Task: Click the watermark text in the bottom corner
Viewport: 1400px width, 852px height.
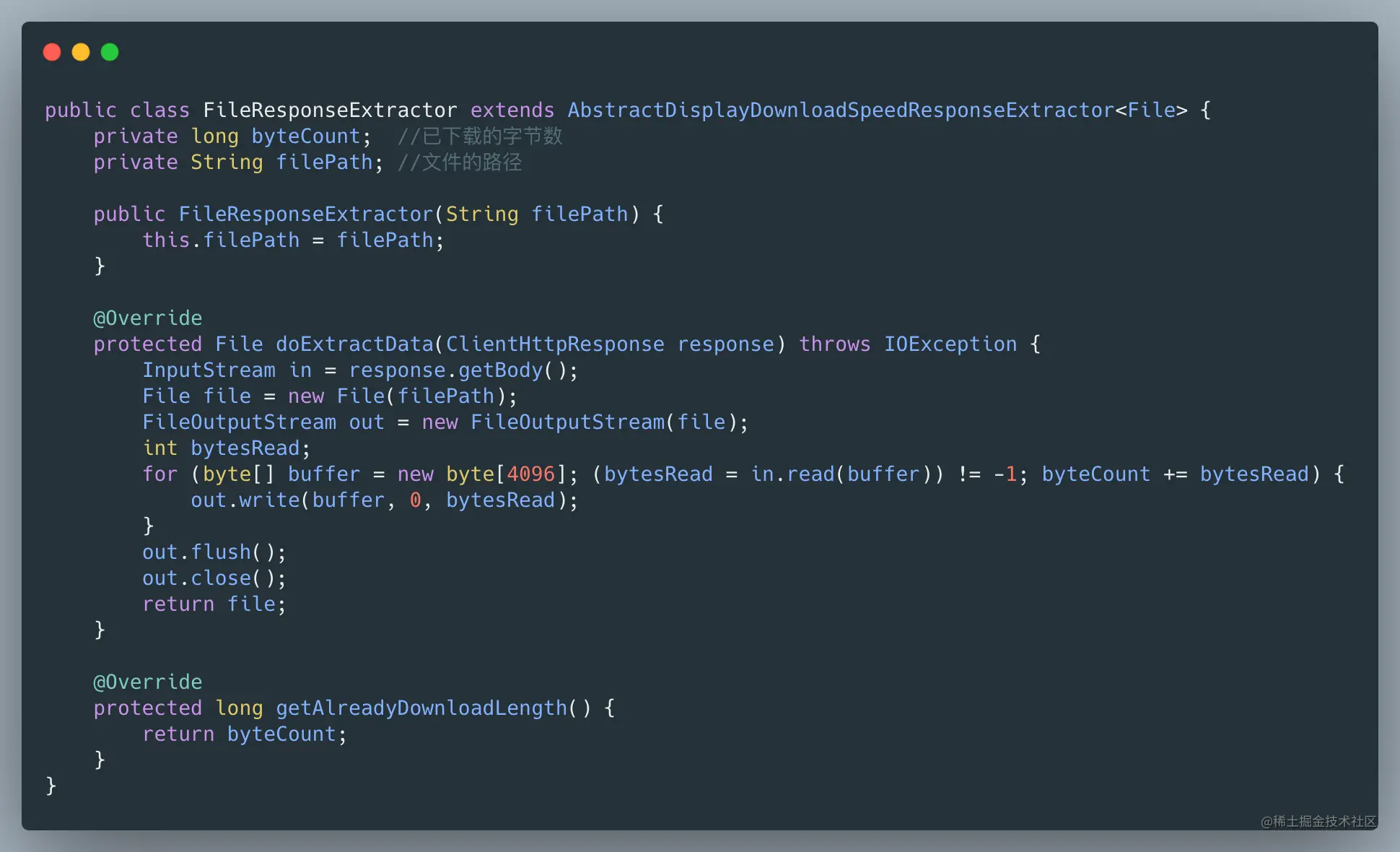Action: 1318,822
